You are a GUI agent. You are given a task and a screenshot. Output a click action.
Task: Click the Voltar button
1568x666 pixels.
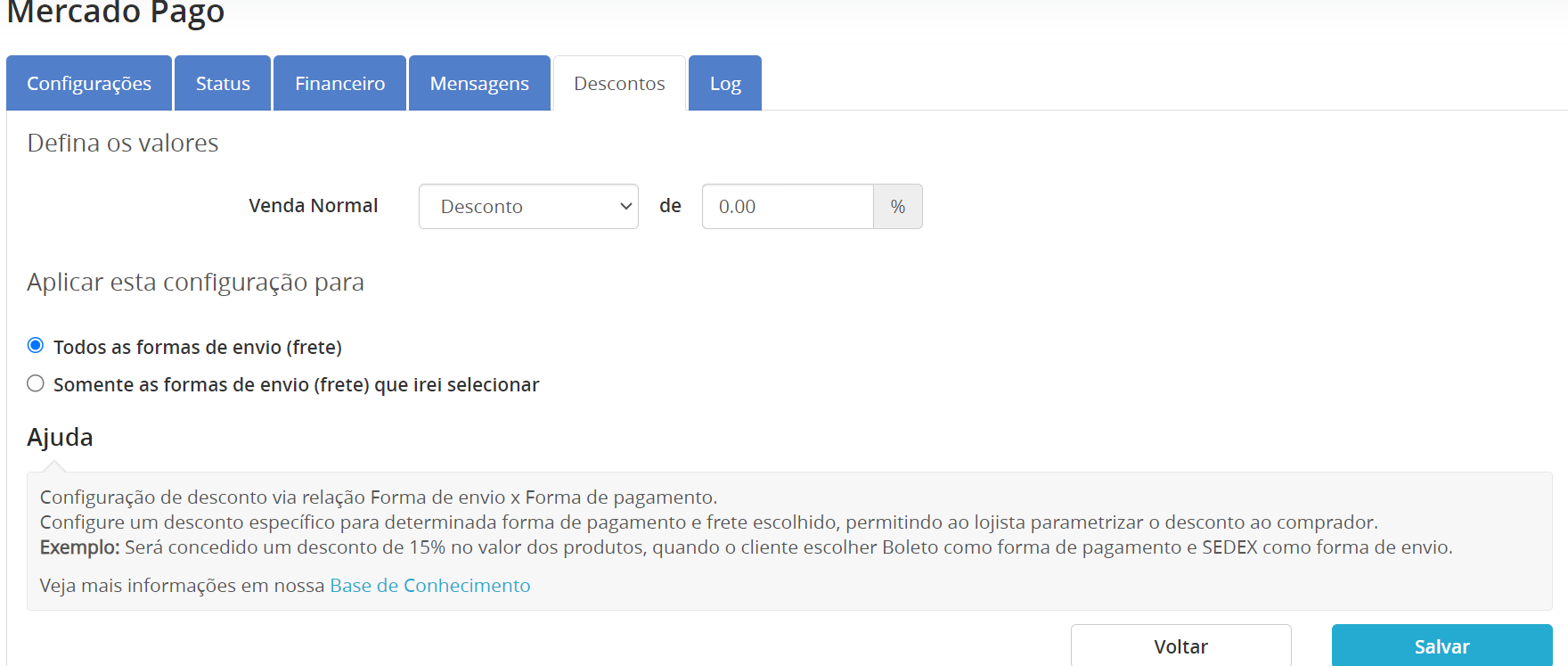pyautogui.click(x=1180, y=645)
